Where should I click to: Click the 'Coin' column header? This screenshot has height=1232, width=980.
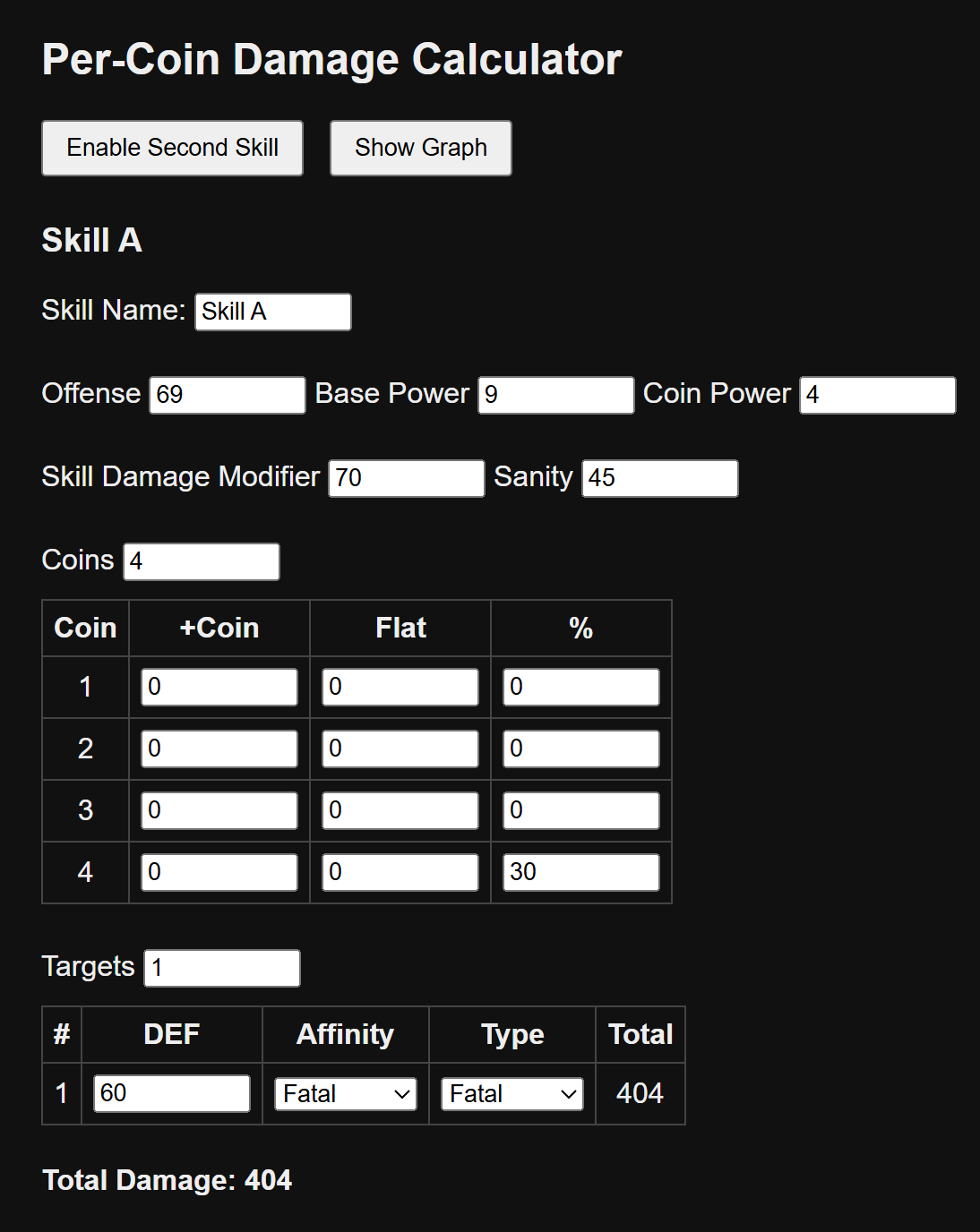point(86,628)
